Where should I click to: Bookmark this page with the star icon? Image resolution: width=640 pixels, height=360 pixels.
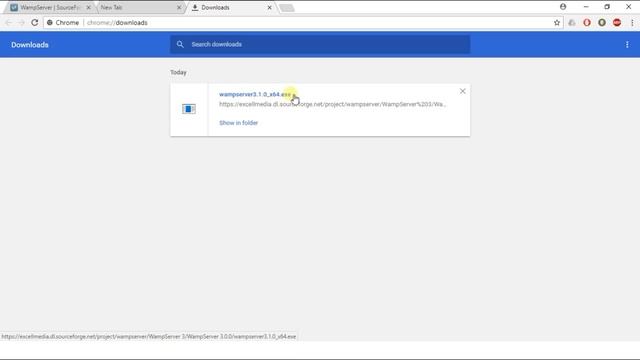click(x=557, y=23)
